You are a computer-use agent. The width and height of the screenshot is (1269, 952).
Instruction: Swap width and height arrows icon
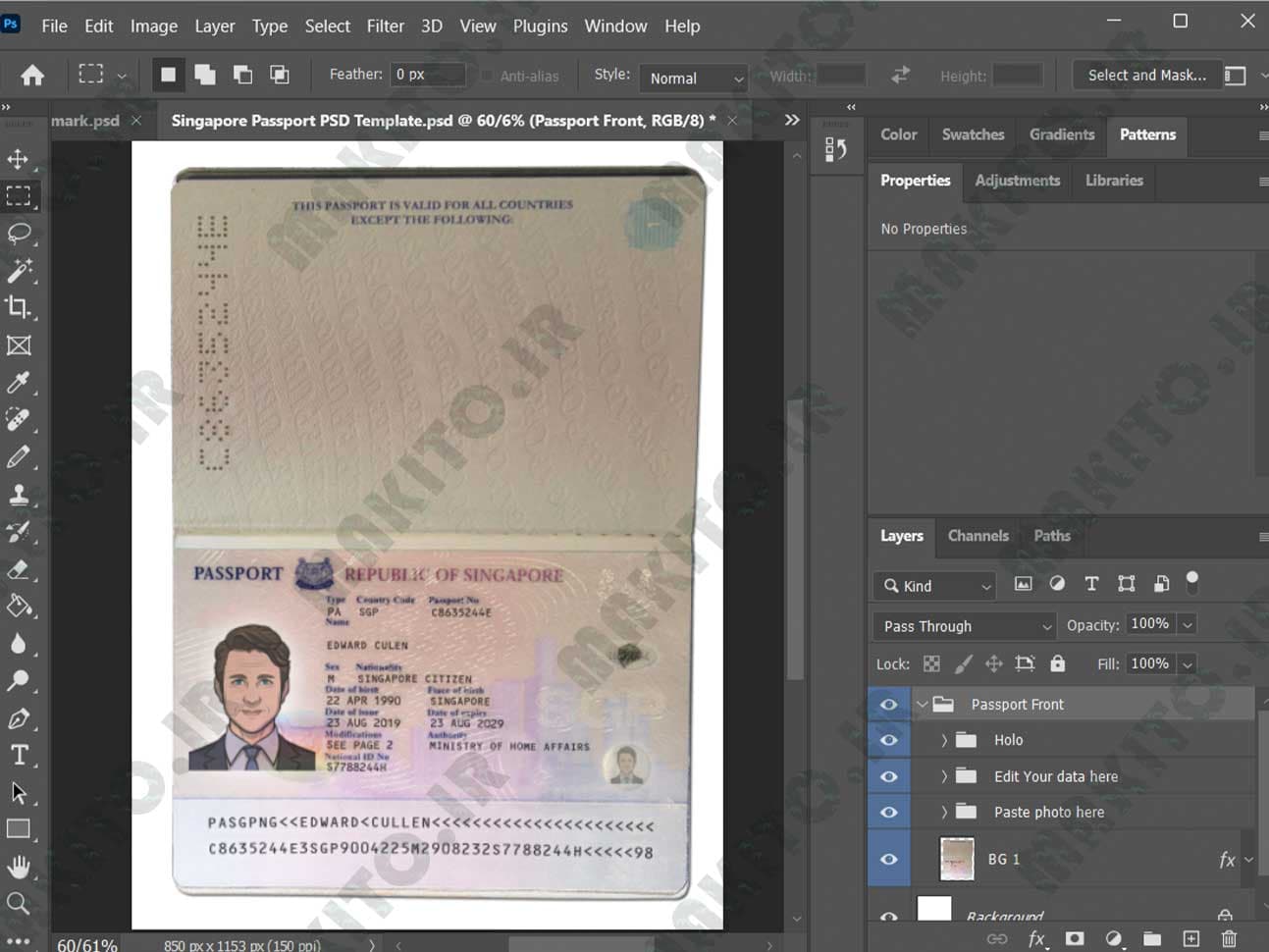[900, 75]
